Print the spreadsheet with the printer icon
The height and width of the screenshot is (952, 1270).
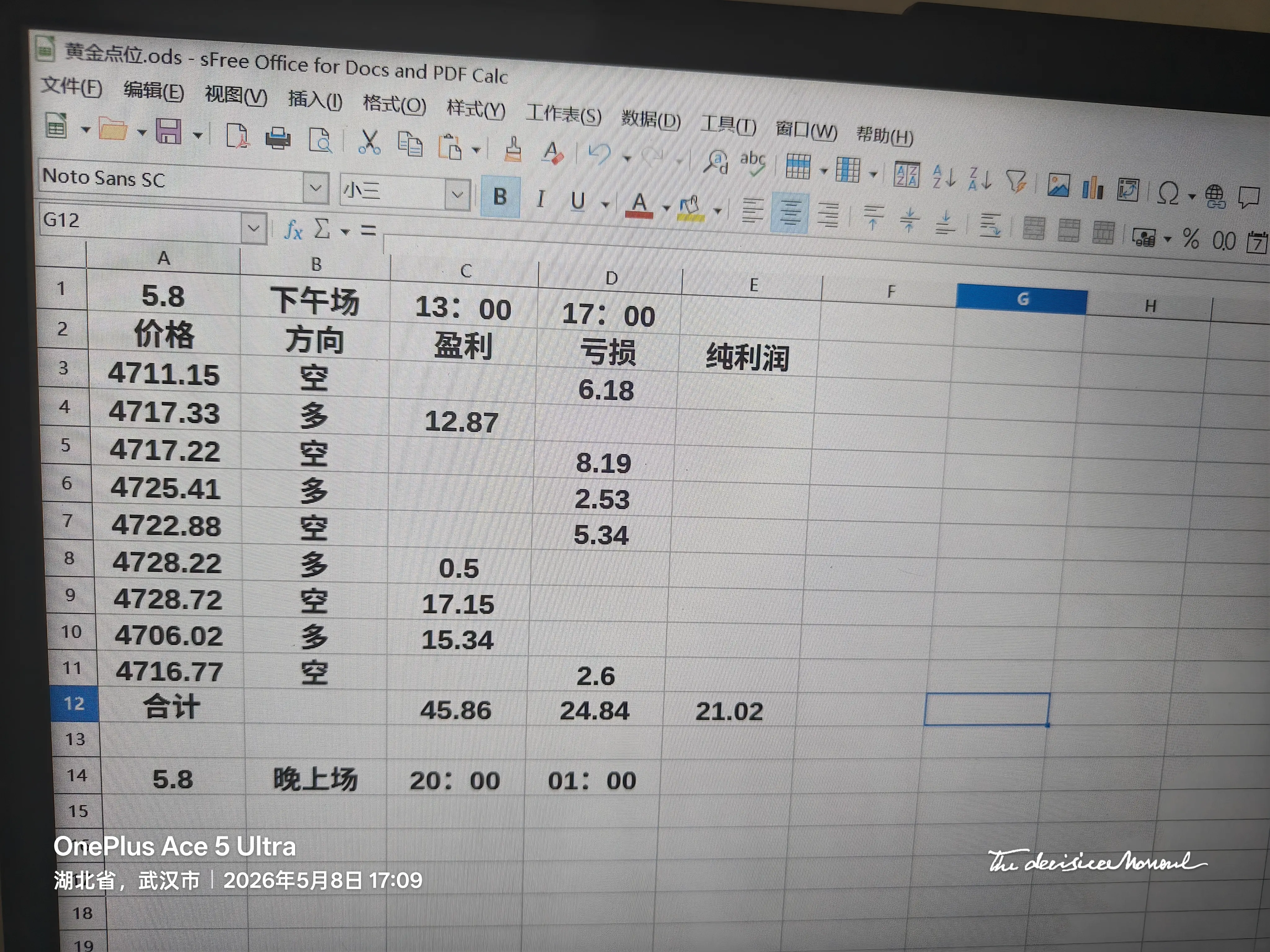(278, 139)
